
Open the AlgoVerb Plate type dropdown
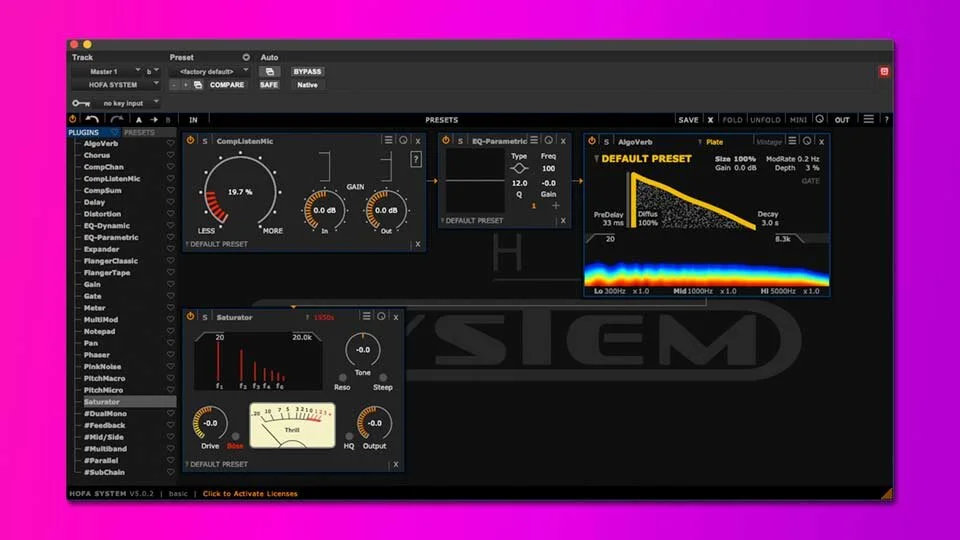click(711, 142)
